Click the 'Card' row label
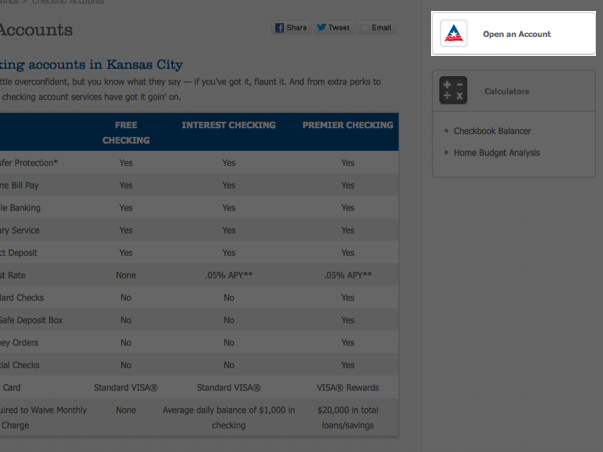The width and height of the screenshot is (603, 452). 10,387
